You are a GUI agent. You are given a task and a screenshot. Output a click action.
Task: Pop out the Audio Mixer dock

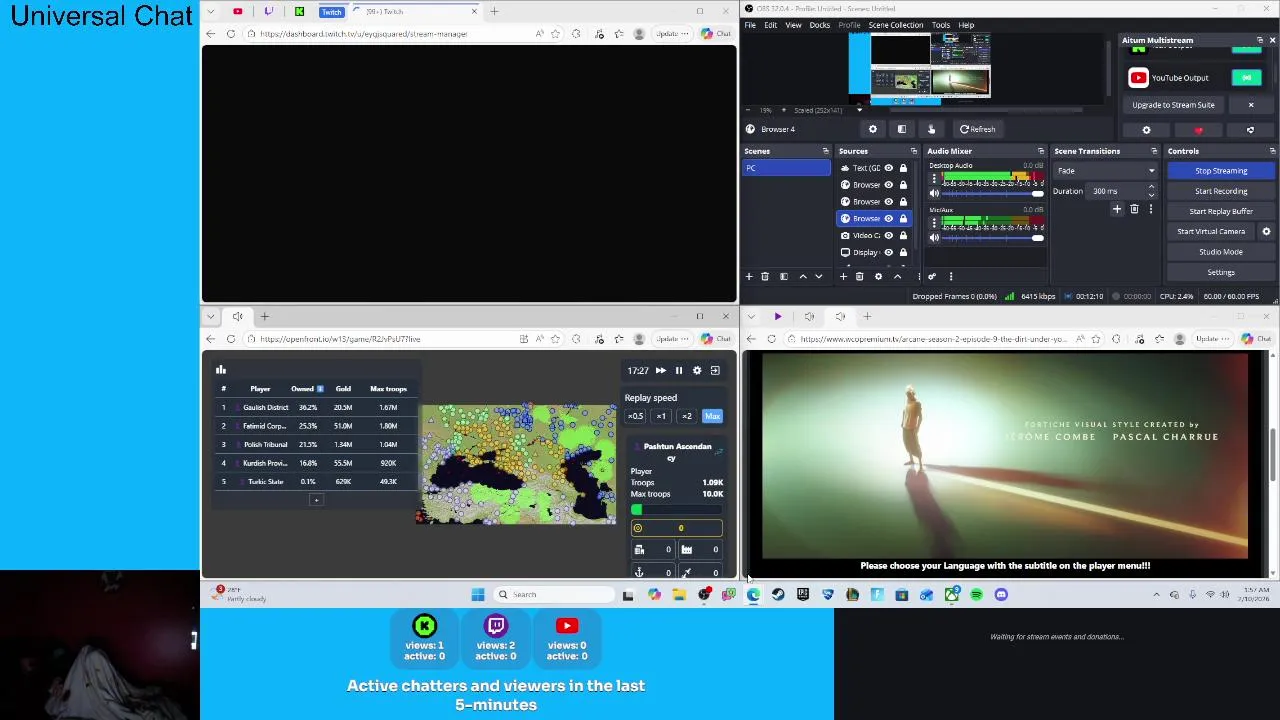pyautogui.click(x=1040, y=151)
